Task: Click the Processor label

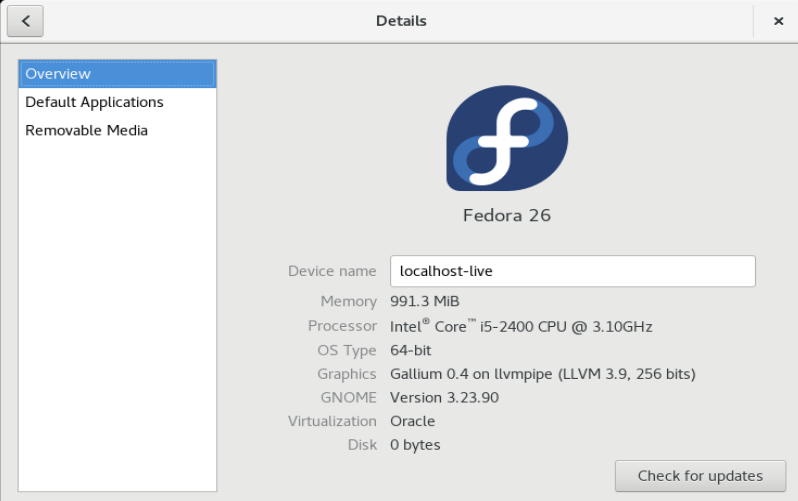Action: point(342,326)
